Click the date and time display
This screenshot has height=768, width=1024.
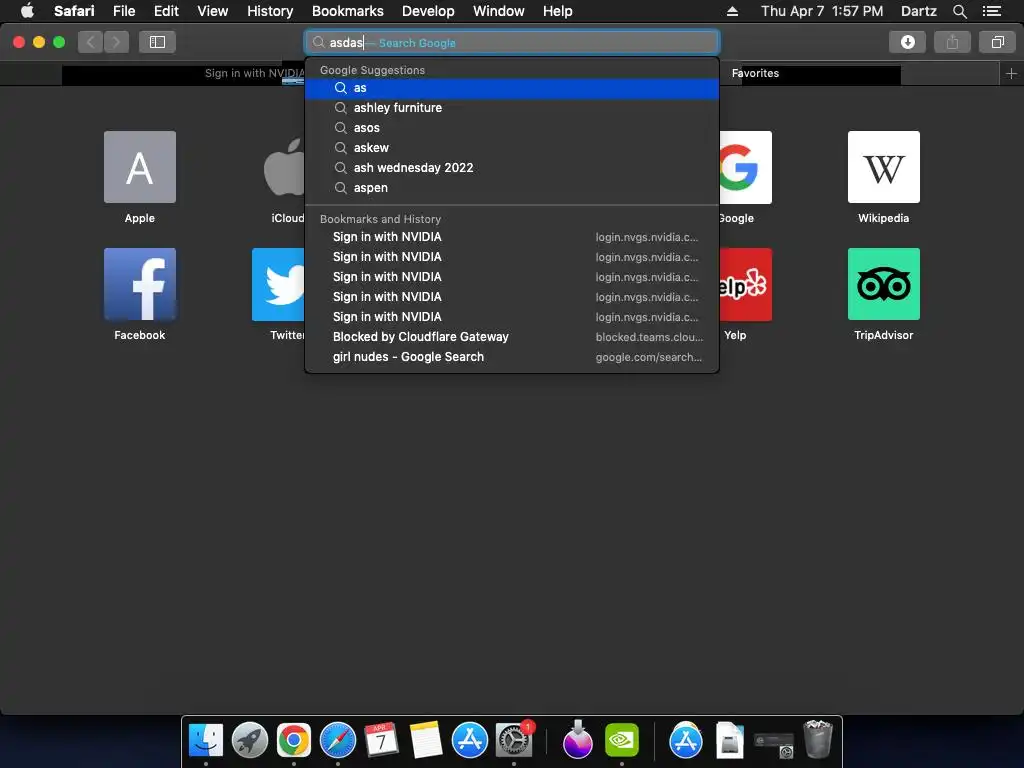(822, 11)
